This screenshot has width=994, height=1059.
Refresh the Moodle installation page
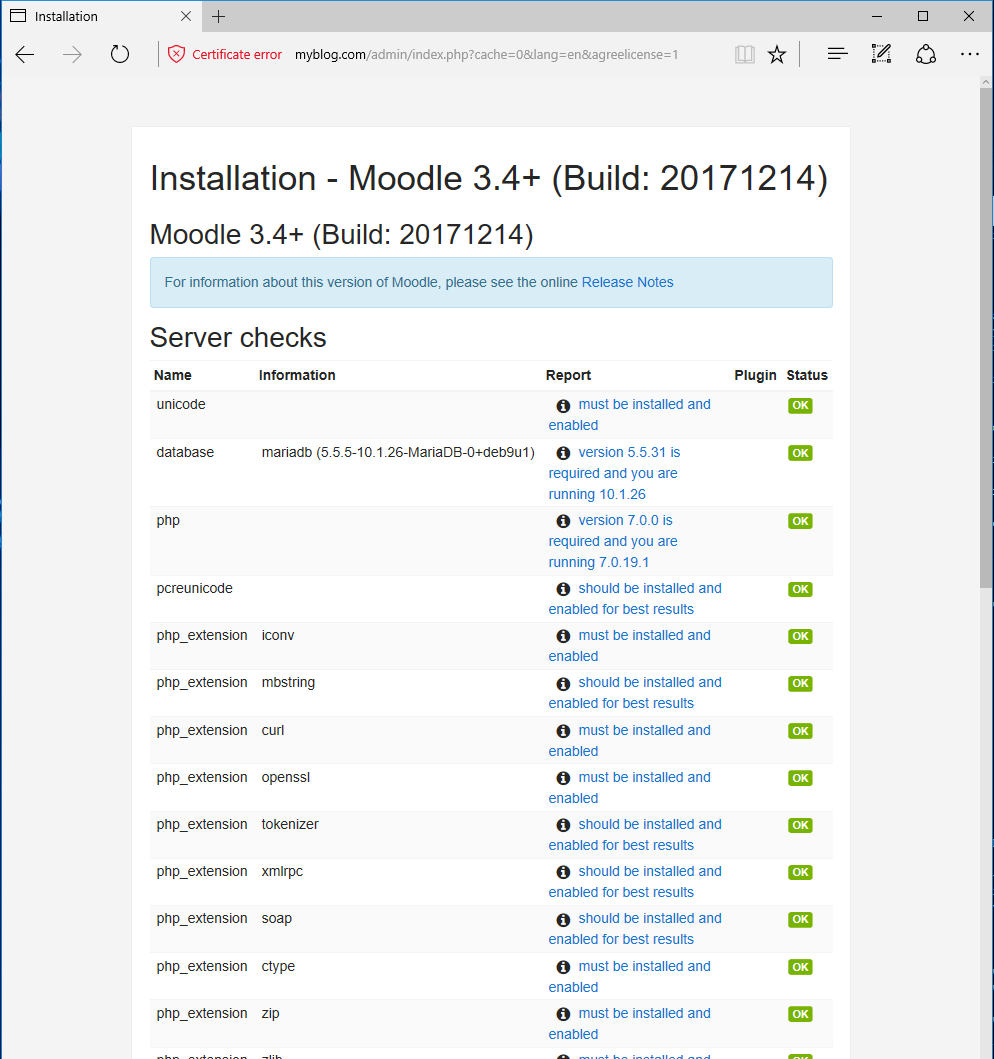pyautogui.click(x=120, y=54)
